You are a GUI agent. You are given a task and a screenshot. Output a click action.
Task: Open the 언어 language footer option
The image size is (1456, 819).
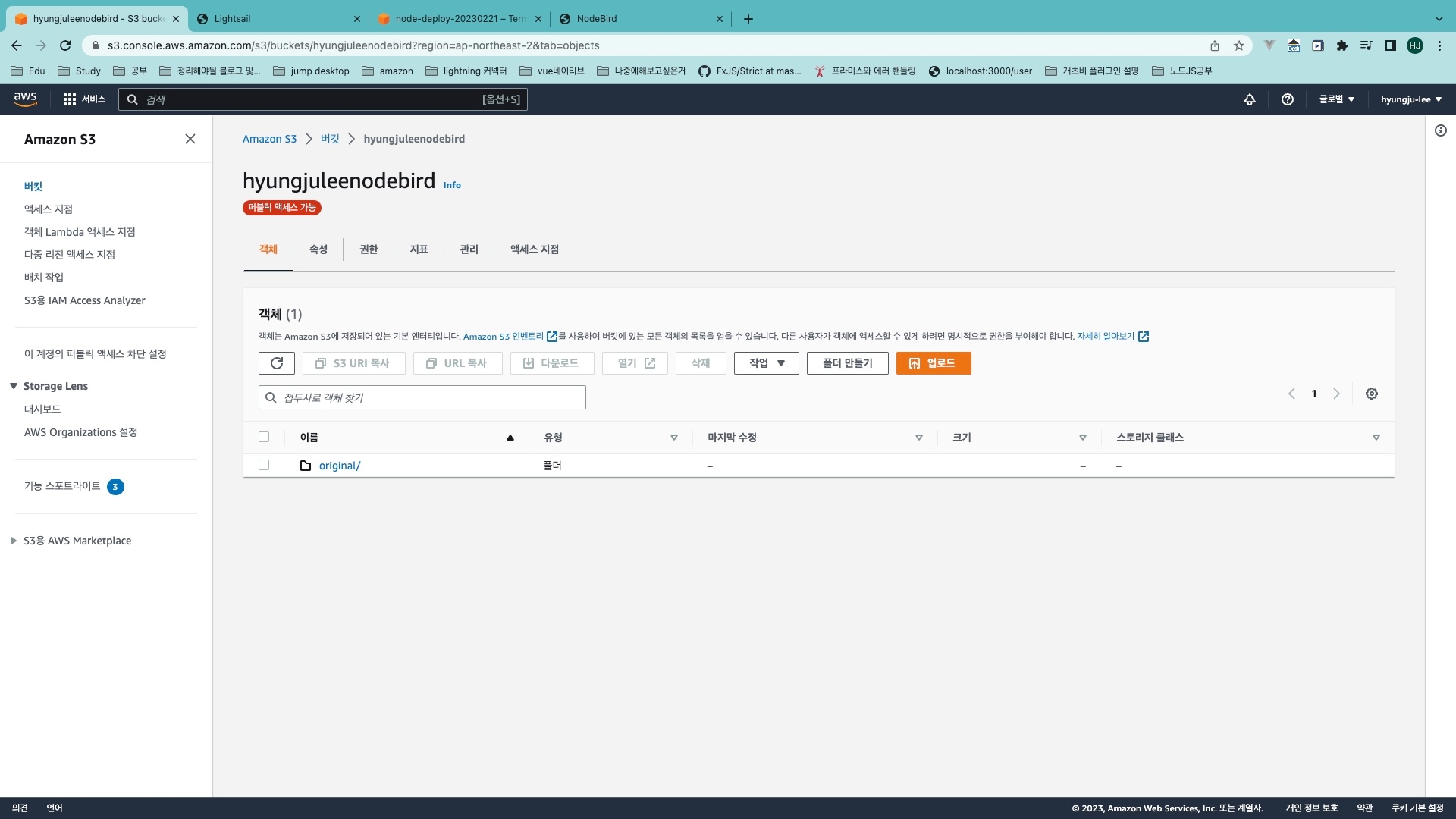pyautogui.click(x=55, y=808)
